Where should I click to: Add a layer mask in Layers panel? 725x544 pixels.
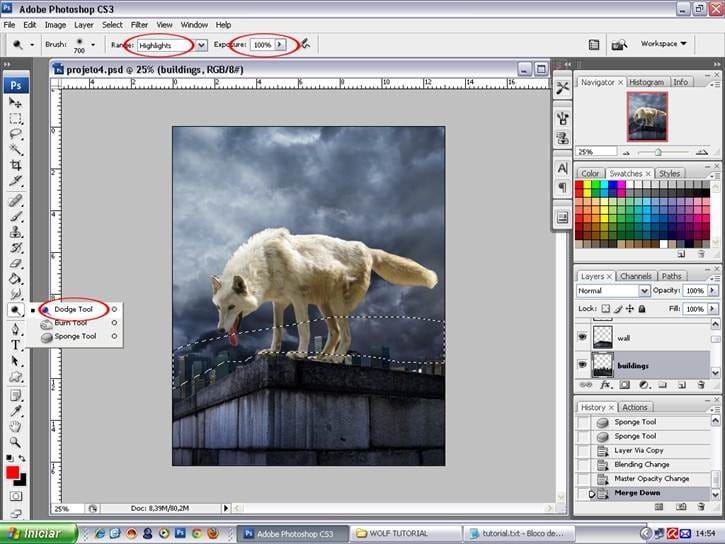[624, 385]
